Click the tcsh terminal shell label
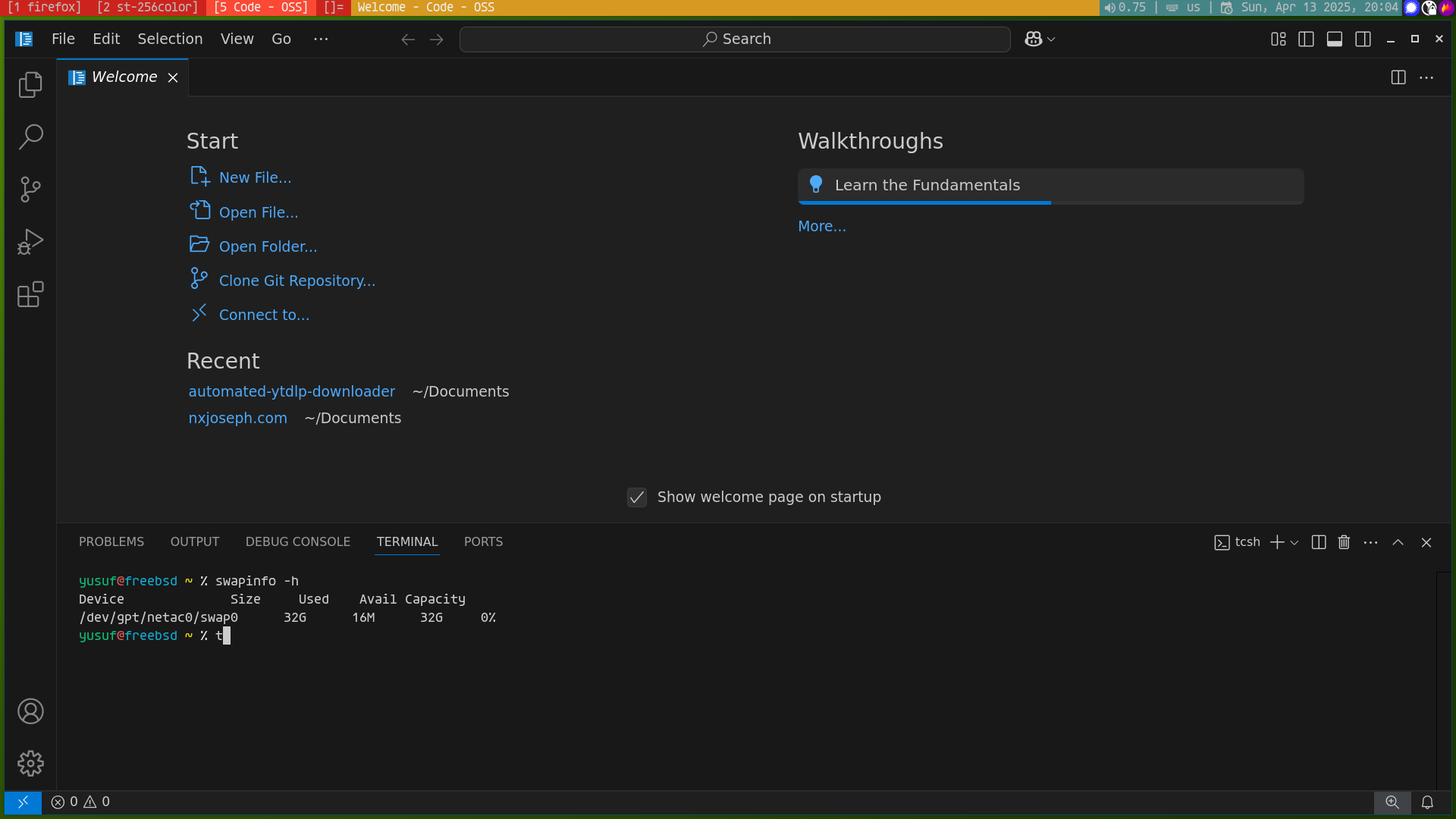The width and height of the screenshot is (1456, 819). coord(1238,542)
